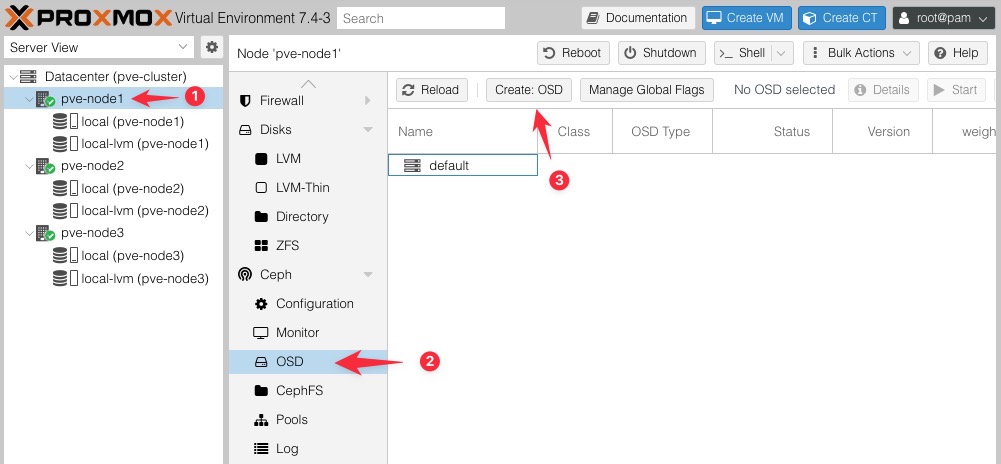The height and width of the screenshot is (464, 1001).
Task: Sort by the OSD Type column
Action: click(662, 131)
